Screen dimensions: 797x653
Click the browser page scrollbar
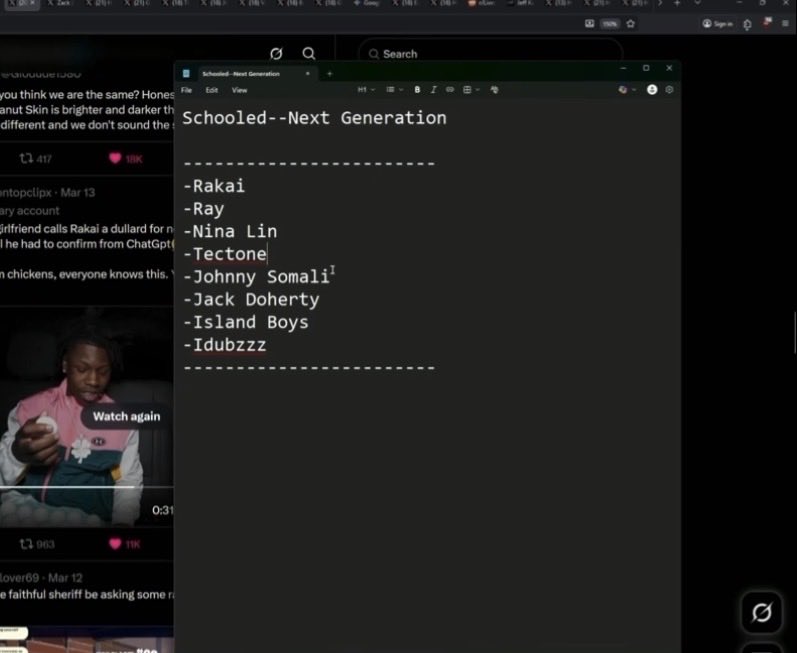(794, 333)
